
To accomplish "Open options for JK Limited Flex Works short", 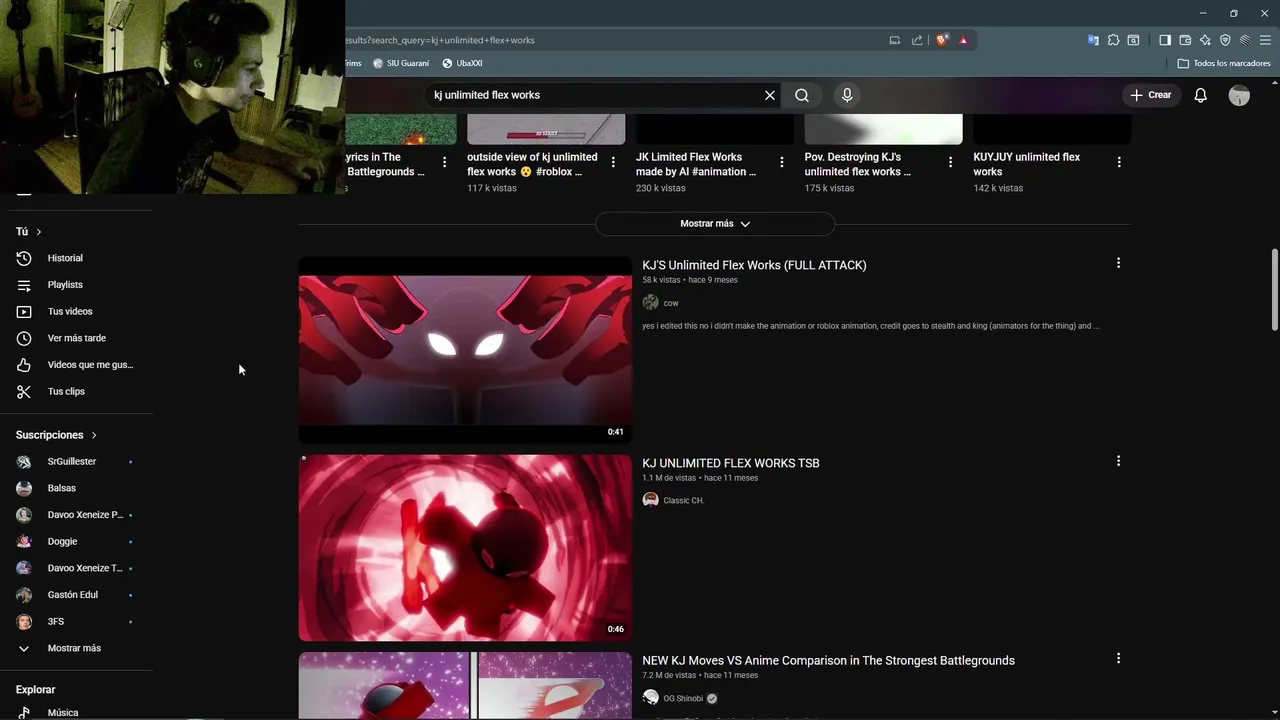I will tap(782, 162).
